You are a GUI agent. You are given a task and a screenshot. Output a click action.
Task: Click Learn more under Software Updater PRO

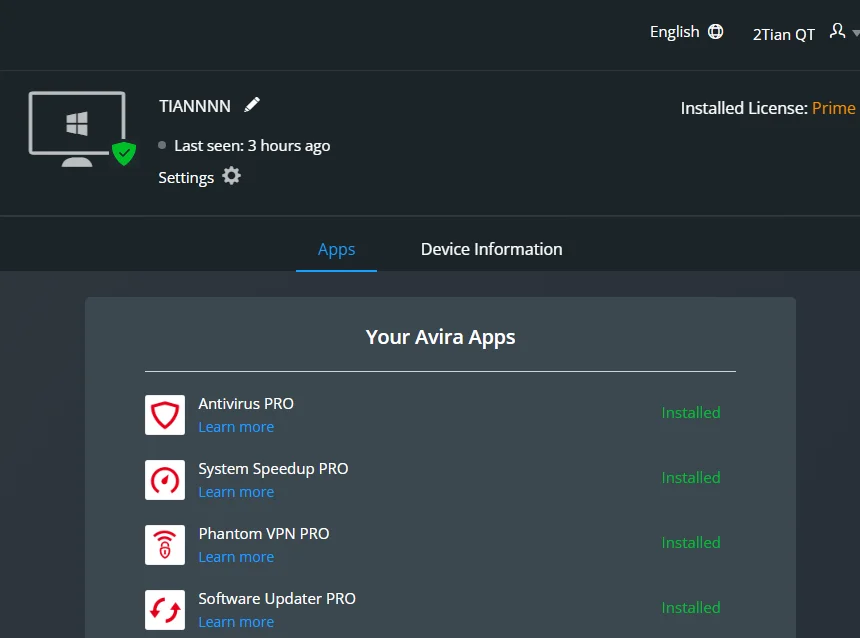pos(236,622)
